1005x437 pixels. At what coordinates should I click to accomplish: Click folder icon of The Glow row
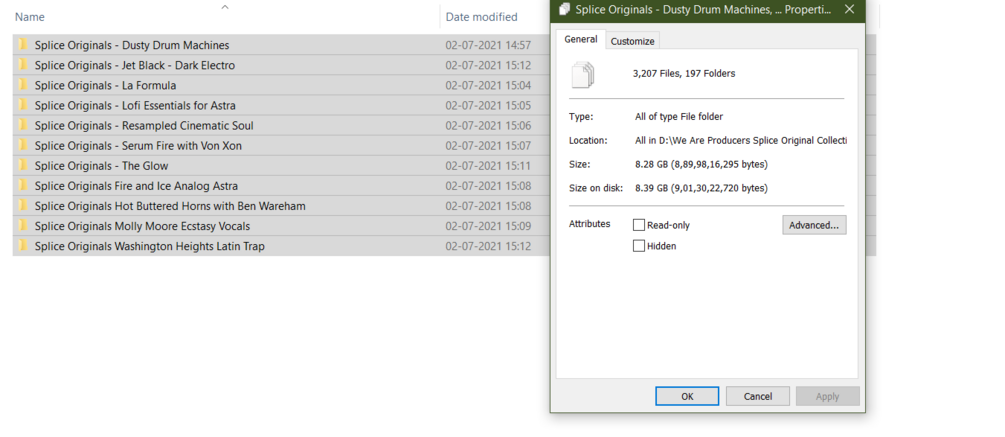[x=23, y=166]
